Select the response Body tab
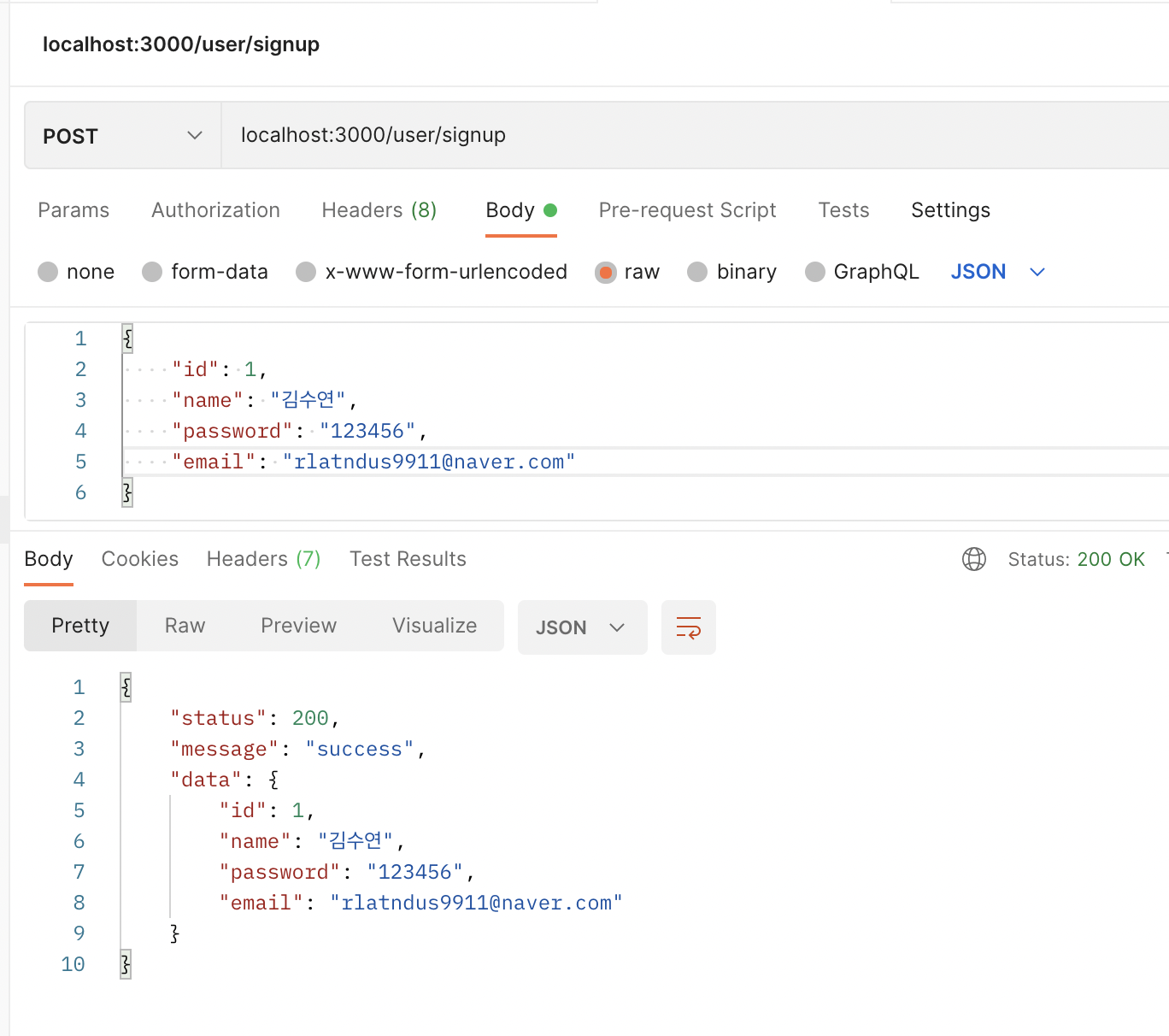The image size is (1169, 1036). tap(49, 559)
